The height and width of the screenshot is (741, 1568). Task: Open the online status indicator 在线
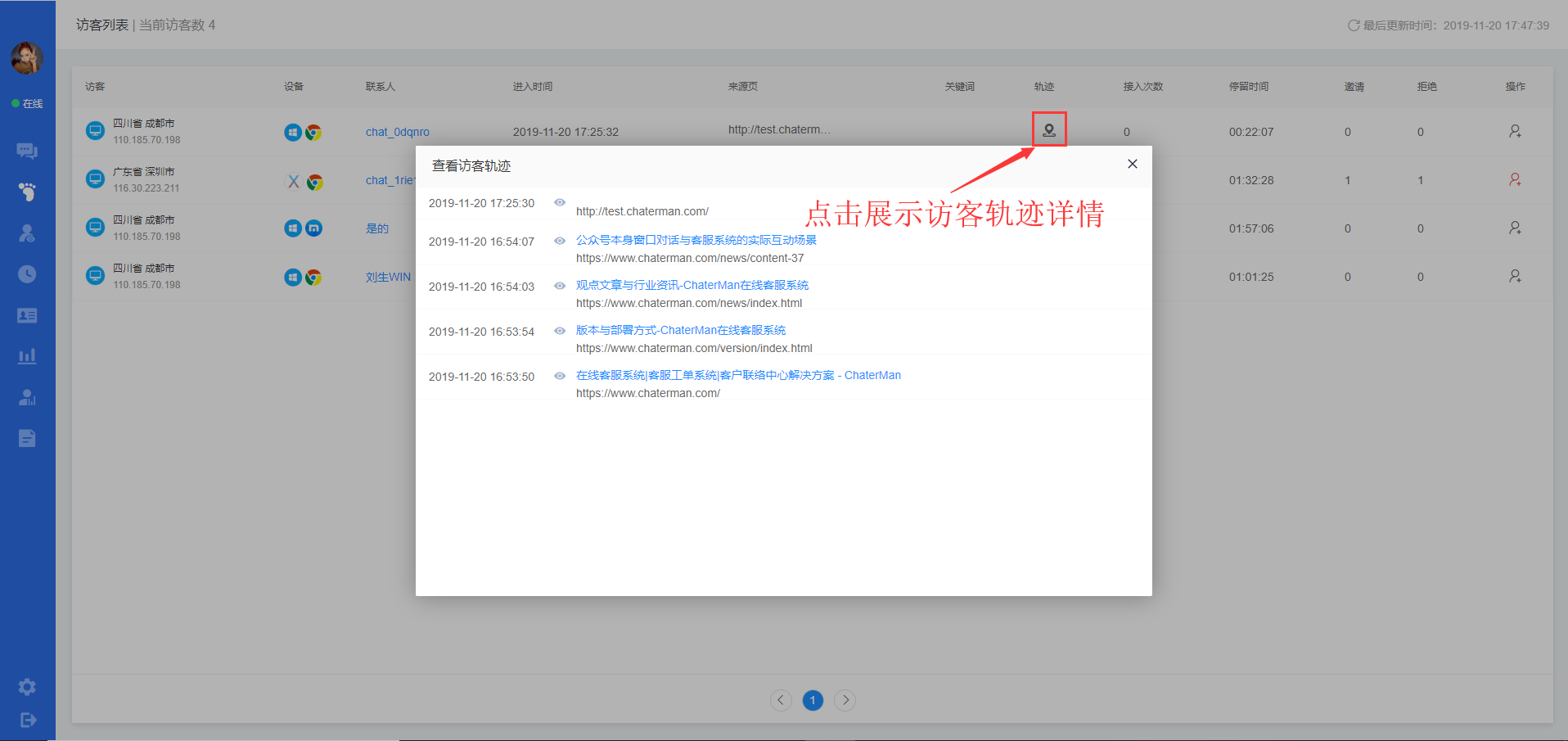tap(27, 104)
